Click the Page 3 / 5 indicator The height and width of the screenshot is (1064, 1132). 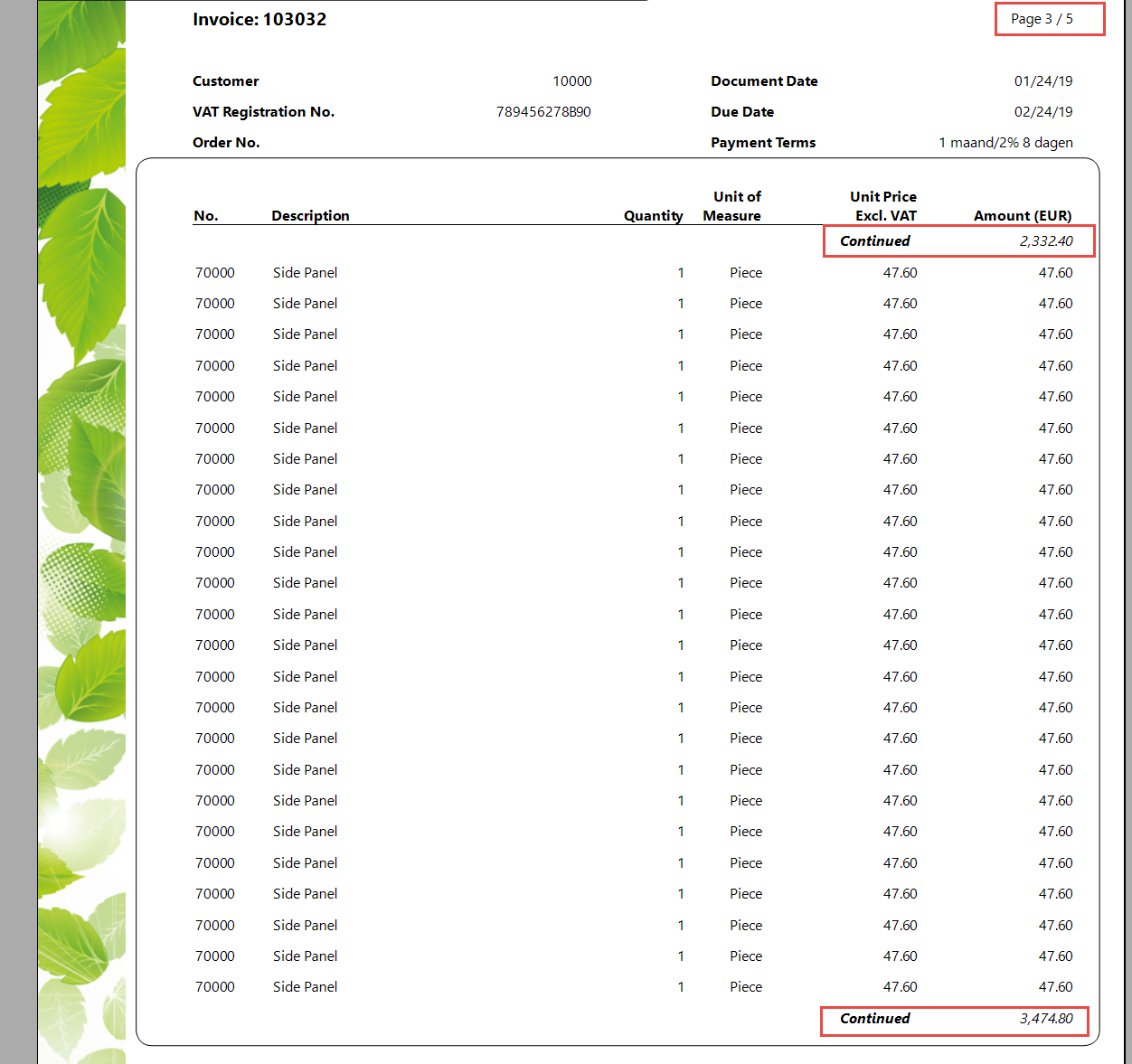pyautogui.click(x=1042, y=19)
